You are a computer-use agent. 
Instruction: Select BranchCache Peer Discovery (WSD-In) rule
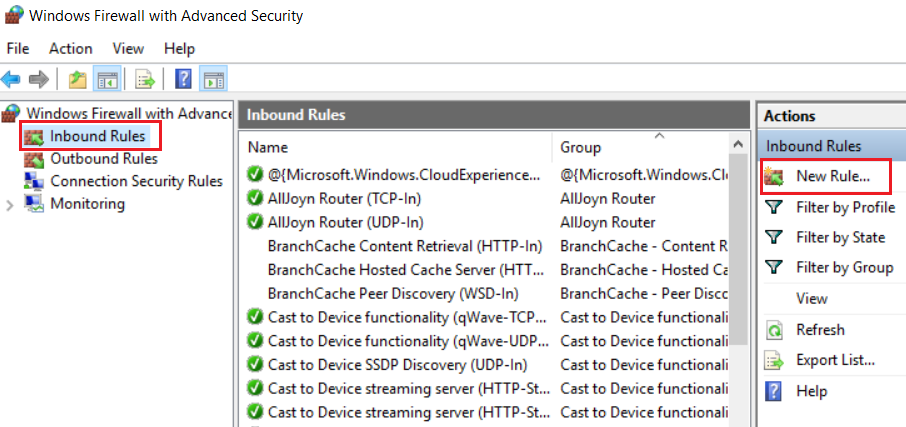(x=393, y=294)
